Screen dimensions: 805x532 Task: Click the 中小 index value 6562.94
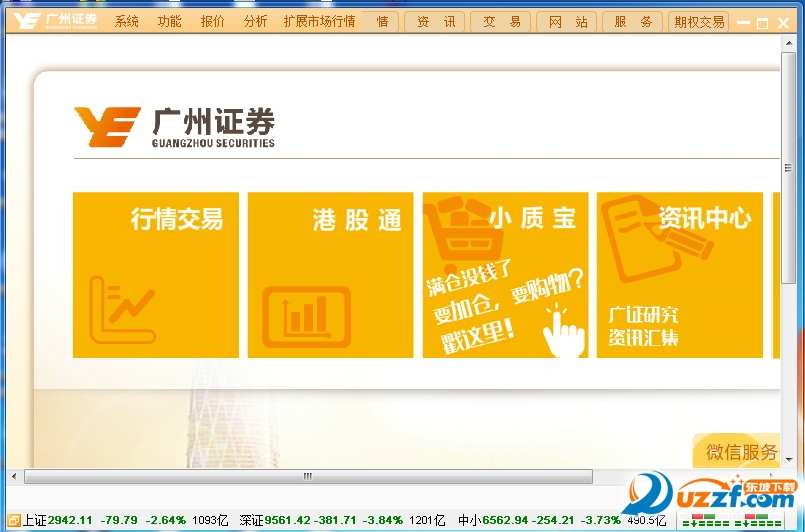click(x=505, y=520)
